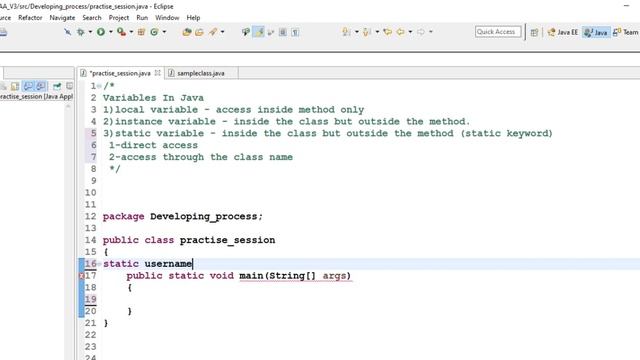Click the green Run button icon
Viewport: 640px width, 360px height.
point(100,32)
